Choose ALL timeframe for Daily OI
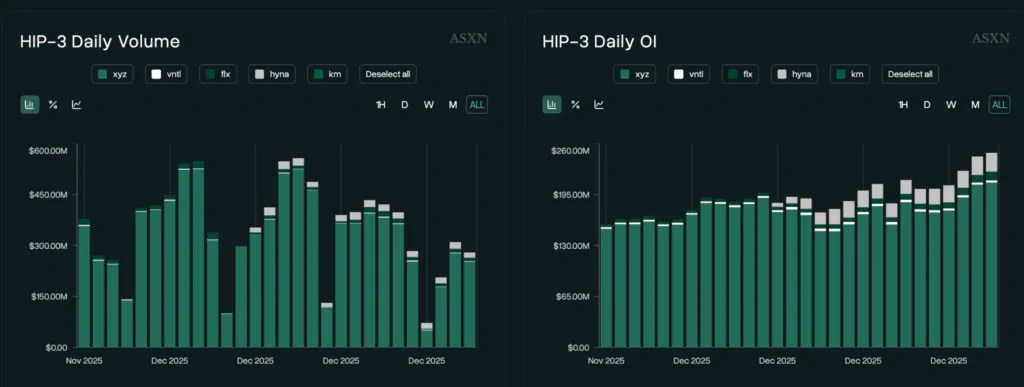This screenshot has width=1024, height=387. (999, 105)
